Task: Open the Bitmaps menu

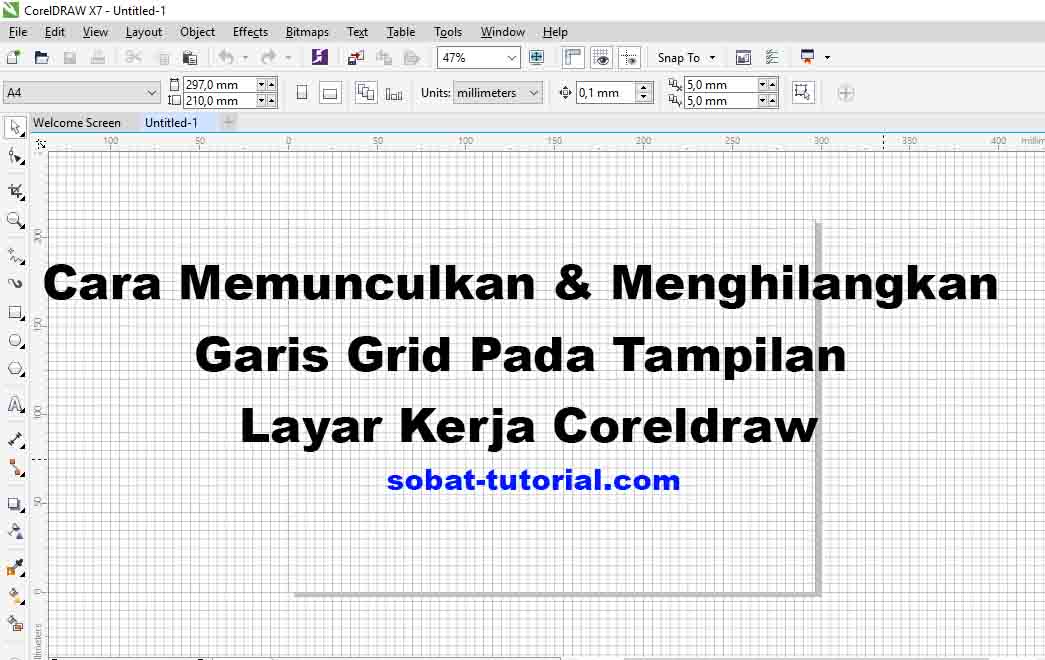Action: [x=307, y=32]
